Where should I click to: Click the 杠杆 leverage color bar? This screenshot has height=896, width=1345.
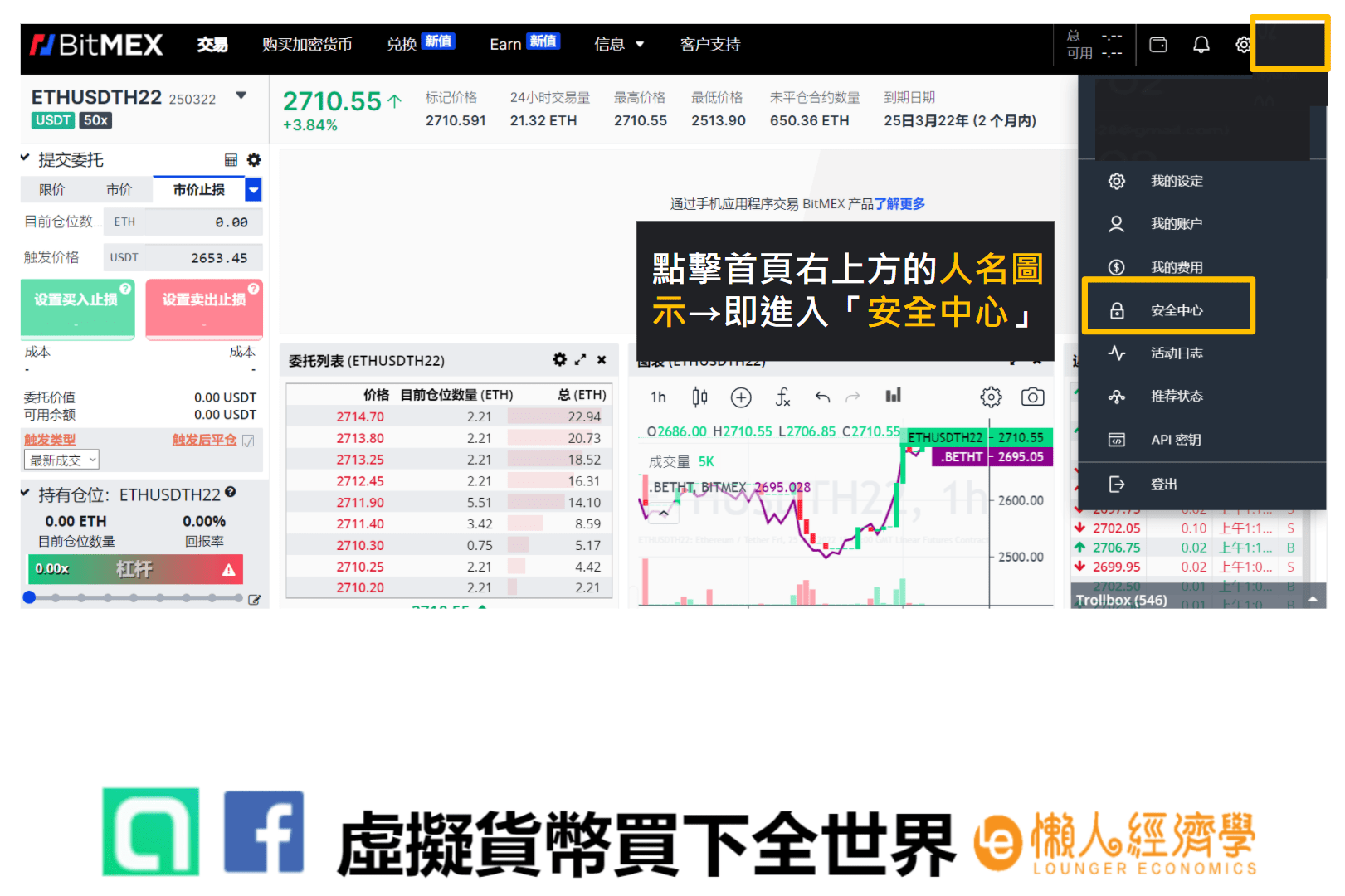(x=134, y=570)
